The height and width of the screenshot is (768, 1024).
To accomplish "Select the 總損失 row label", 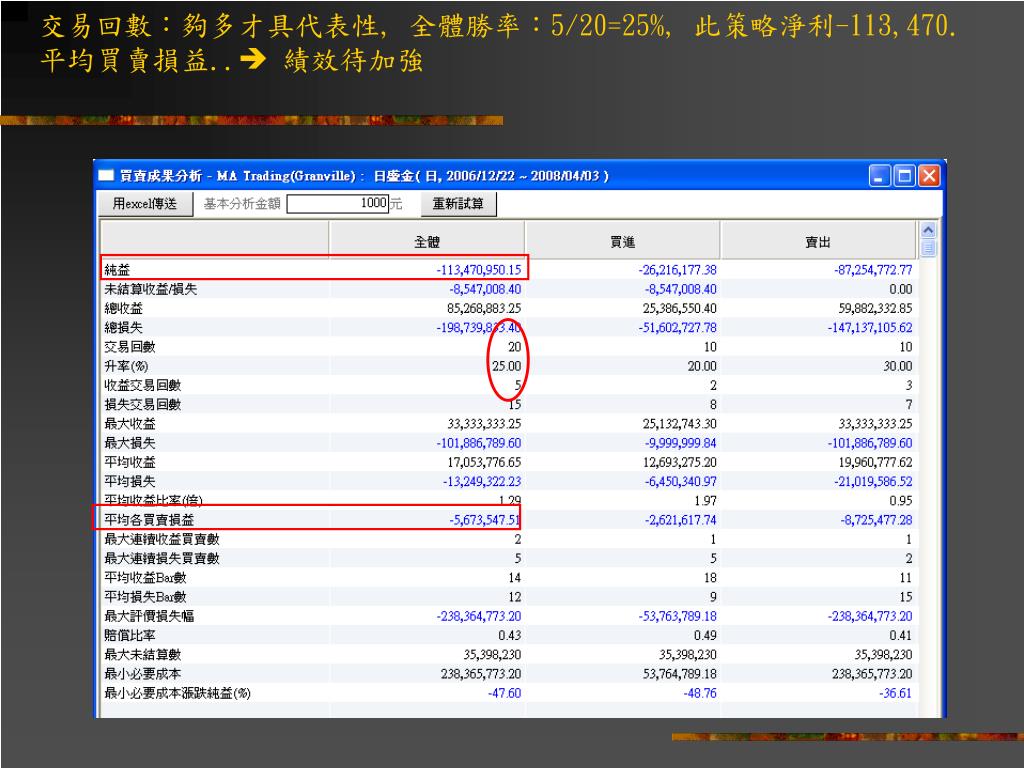I will [123, 327].
